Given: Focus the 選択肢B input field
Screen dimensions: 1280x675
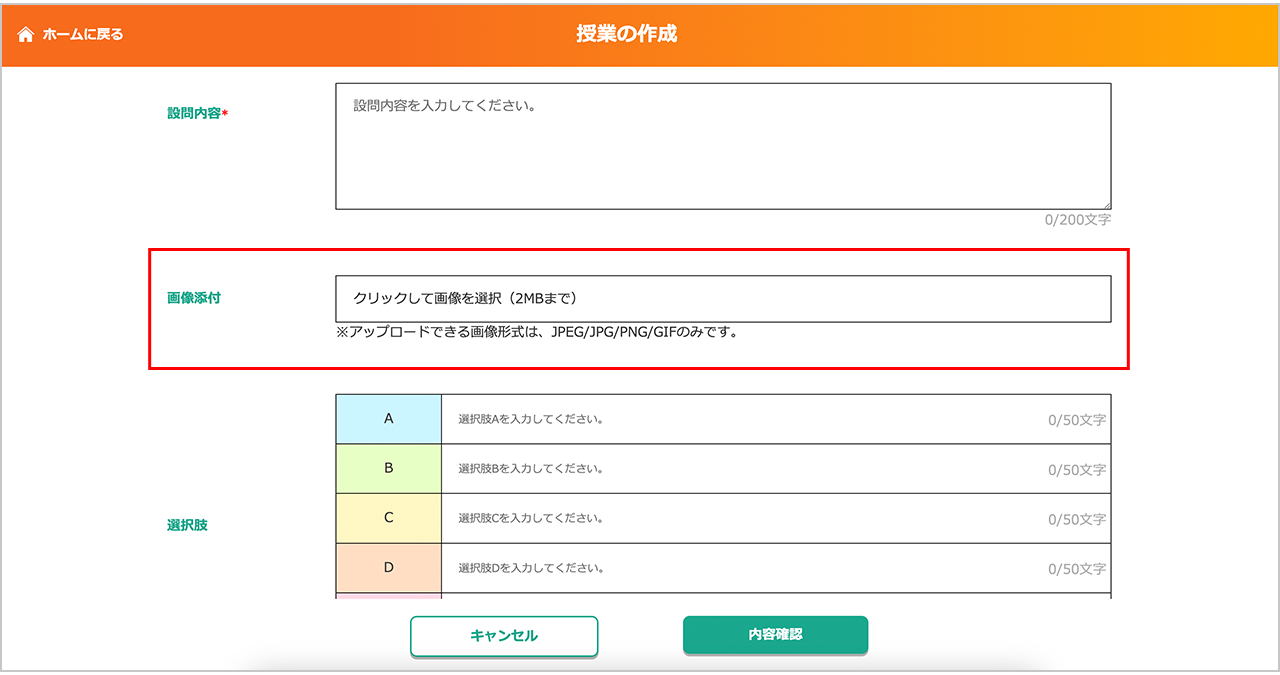Looking at the screenshot, I should (740, 469).
